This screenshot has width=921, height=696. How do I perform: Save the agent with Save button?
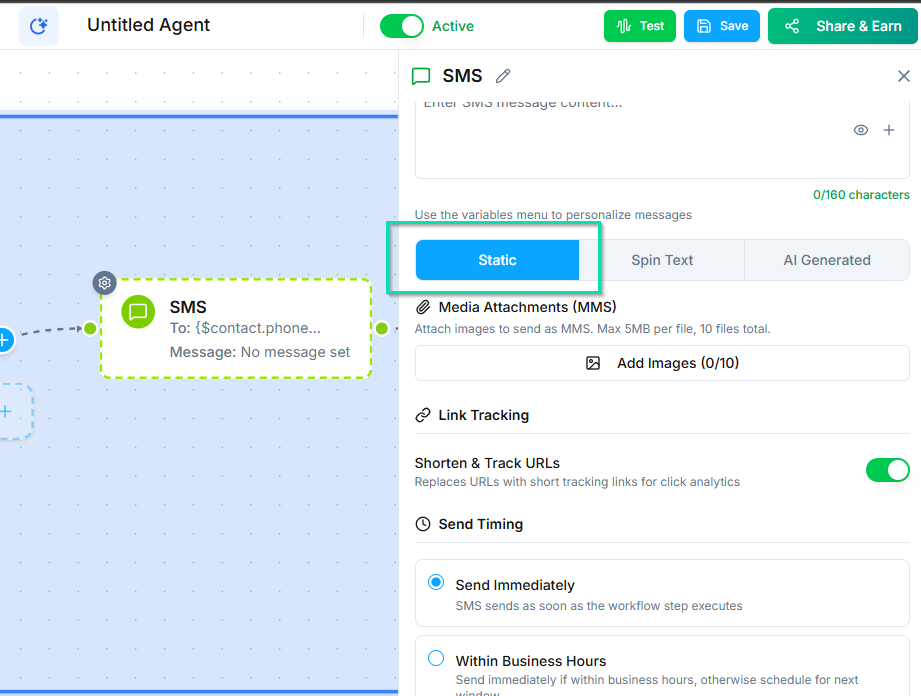[721, 26]
